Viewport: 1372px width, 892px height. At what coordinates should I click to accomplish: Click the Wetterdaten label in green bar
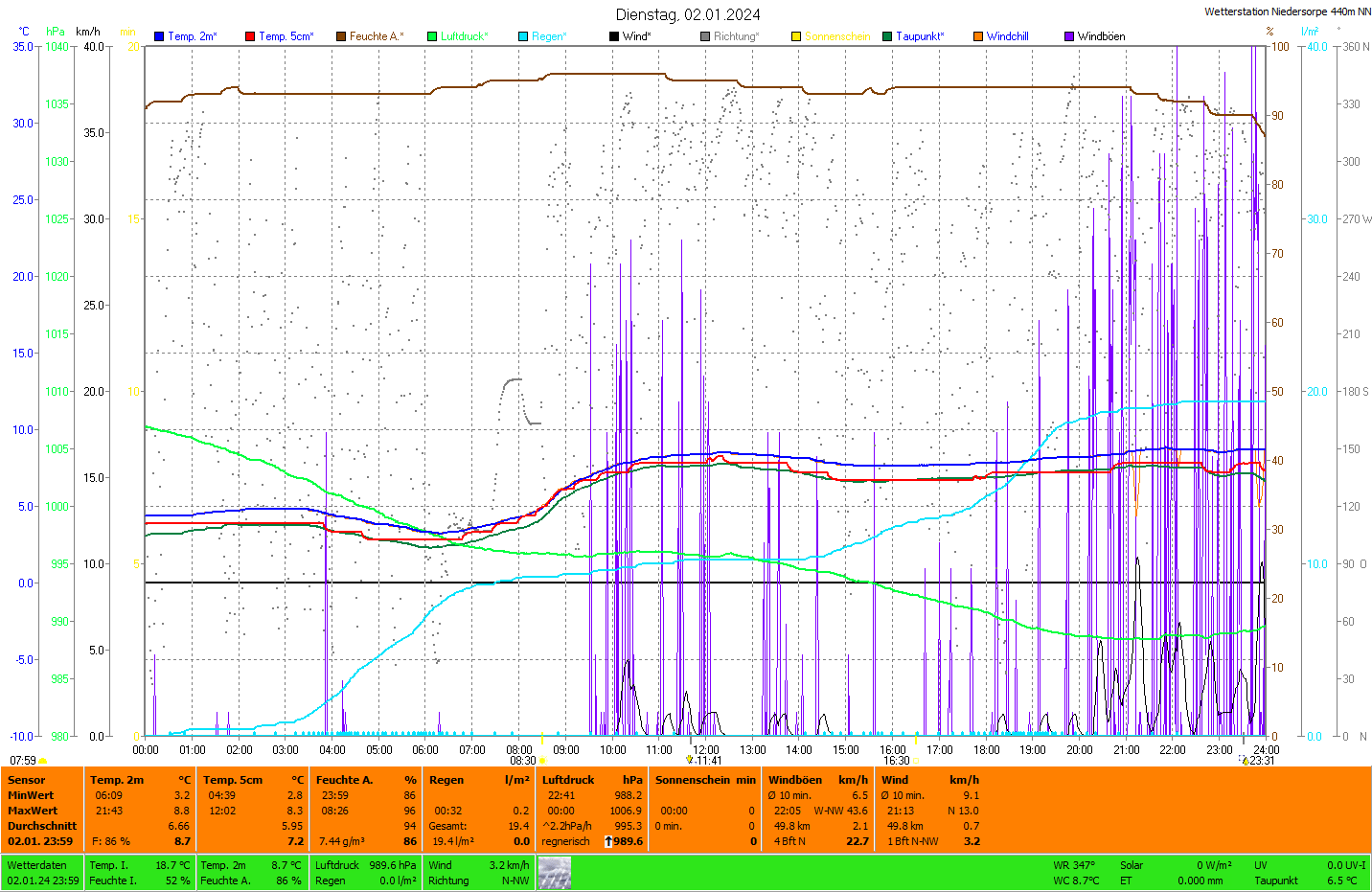click(36, 865)
